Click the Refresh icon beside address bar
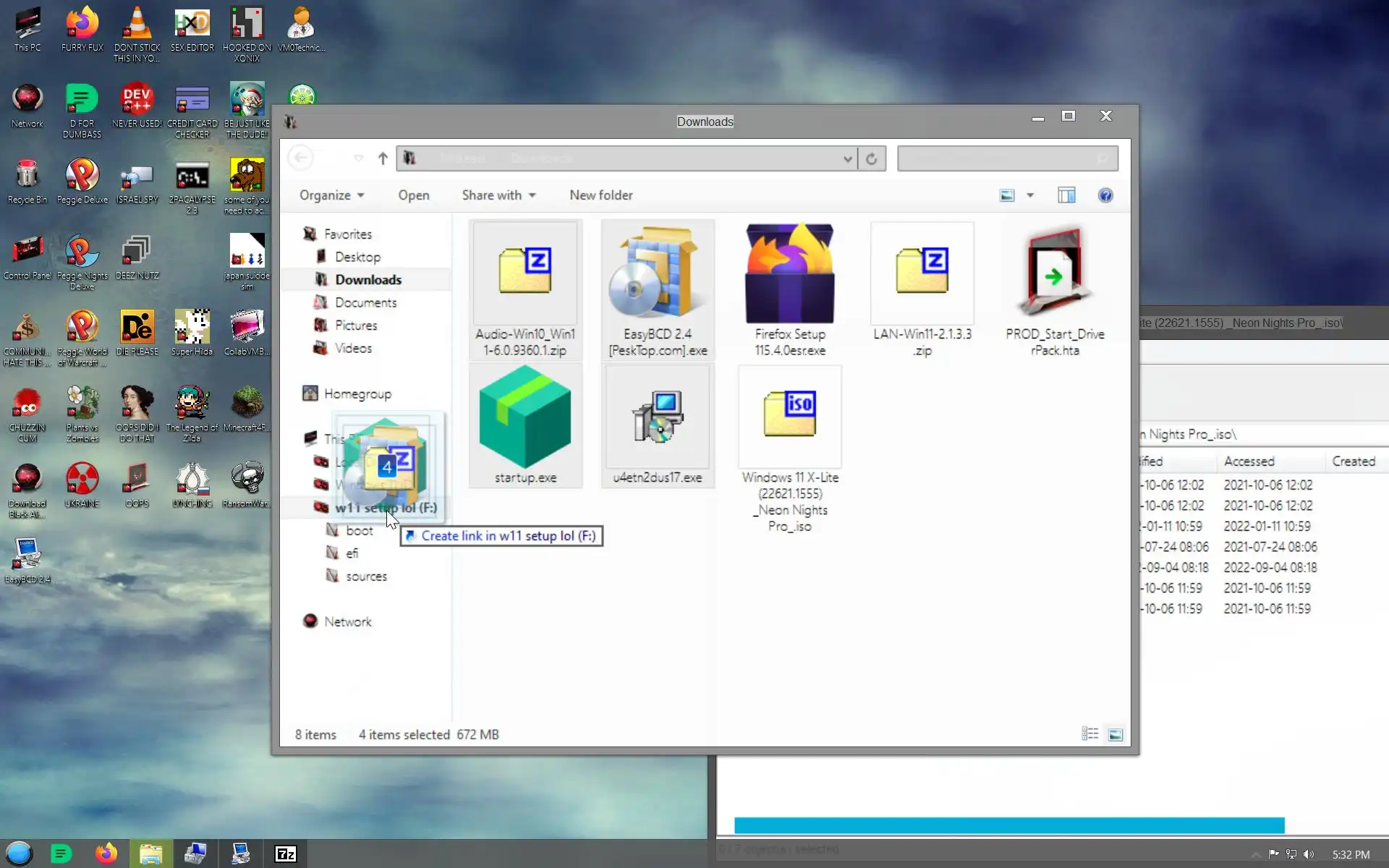The image size is (1389, 868). click(x=872, y=159)
